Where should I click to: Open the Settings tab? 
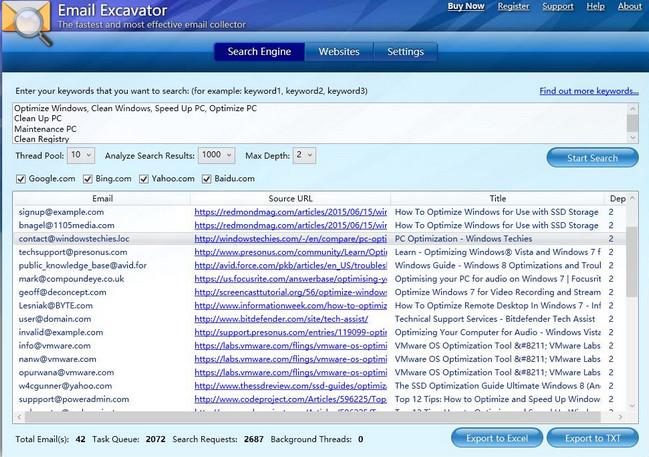(x=405, y=52)
